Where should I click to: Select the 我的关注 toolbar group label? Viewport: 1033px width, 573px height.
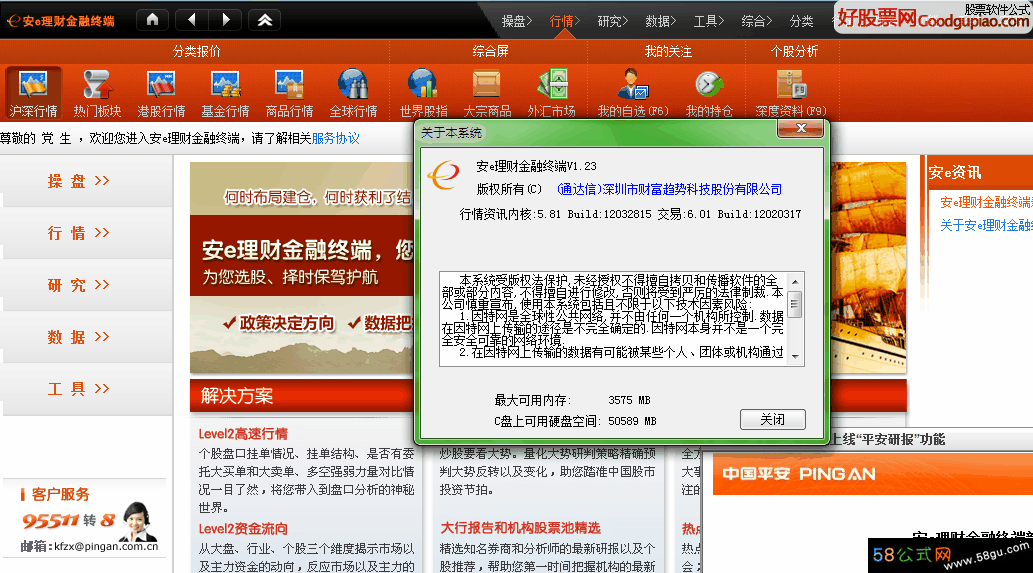pos(668,51)
